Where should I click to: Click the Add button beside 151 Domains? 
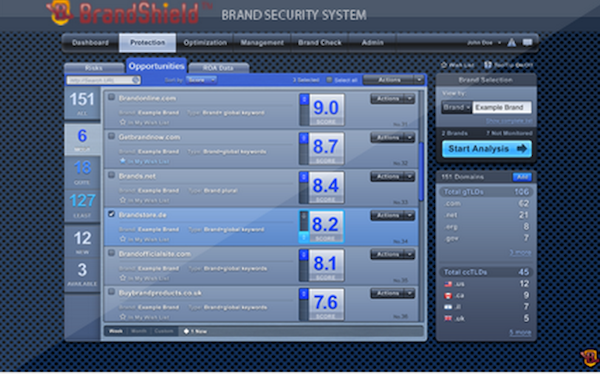(x=522, y=177)
